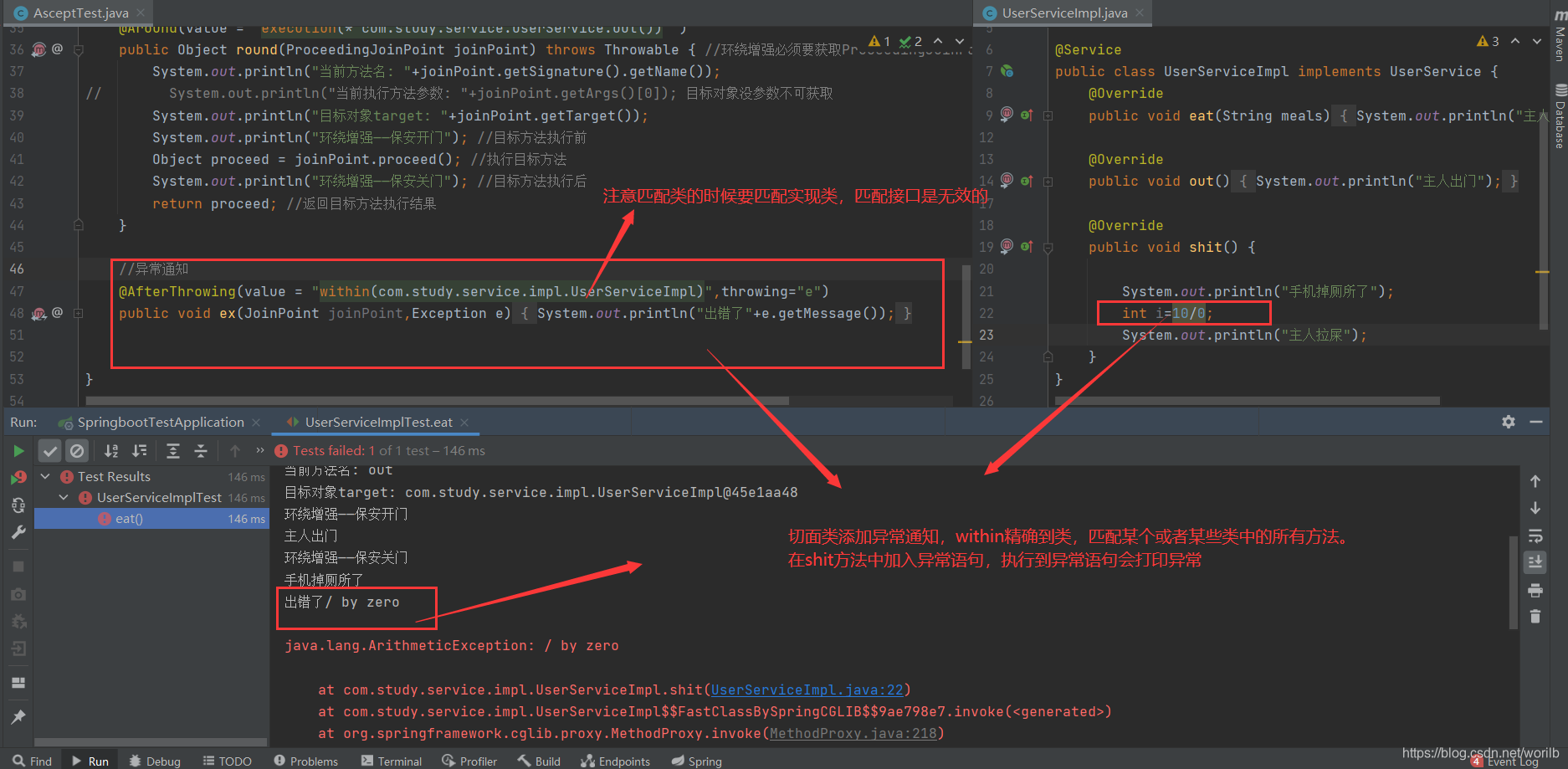Toggle soft-wrap in console
The width and height of the screenshot is (1568, 769).
[1535, 536]
